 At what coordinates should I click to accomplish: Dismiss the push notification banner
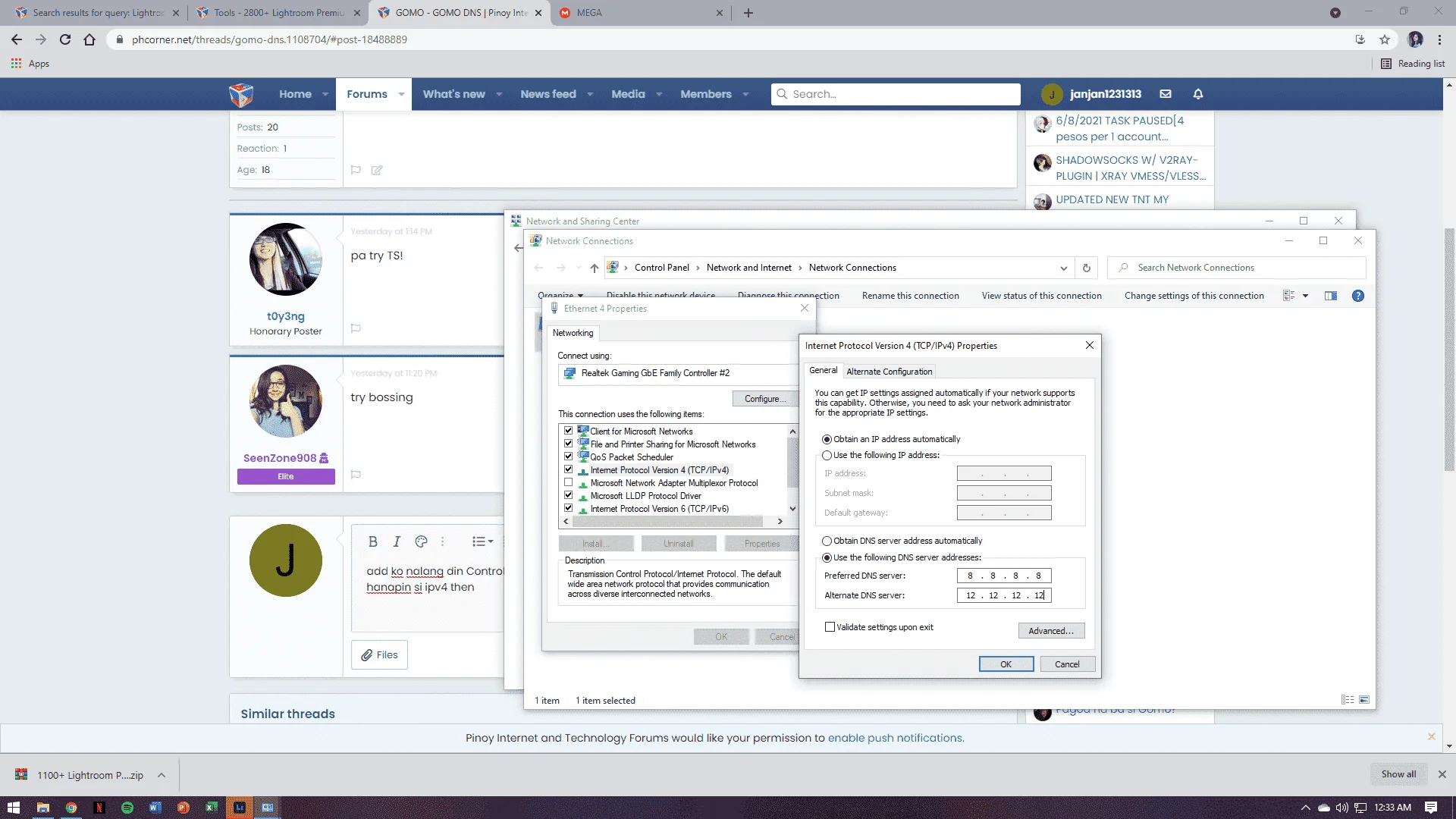[x=1432, y=737]
